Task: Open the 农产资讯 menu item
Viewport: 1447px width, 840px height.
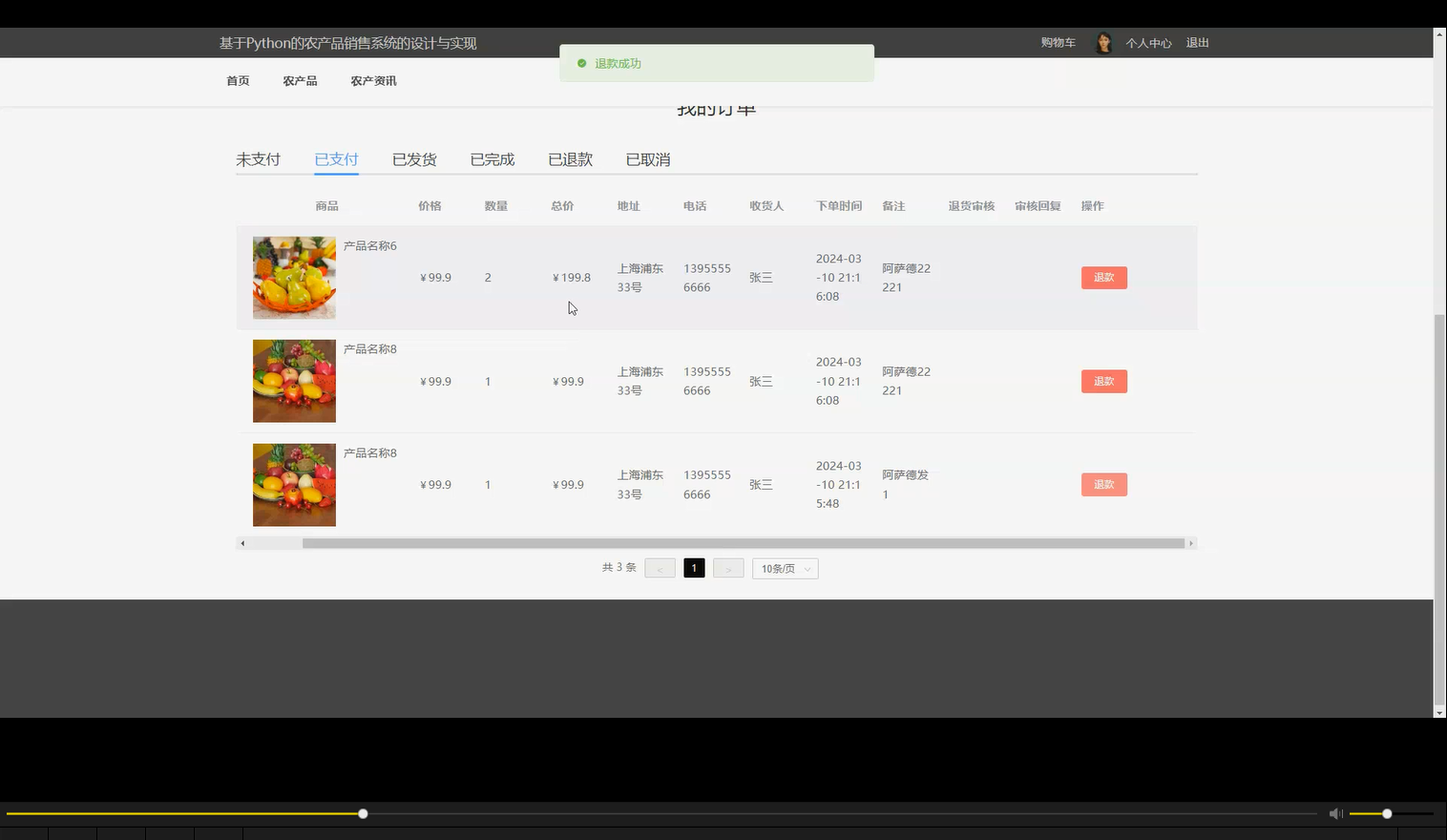Action: tap(373, 81)
